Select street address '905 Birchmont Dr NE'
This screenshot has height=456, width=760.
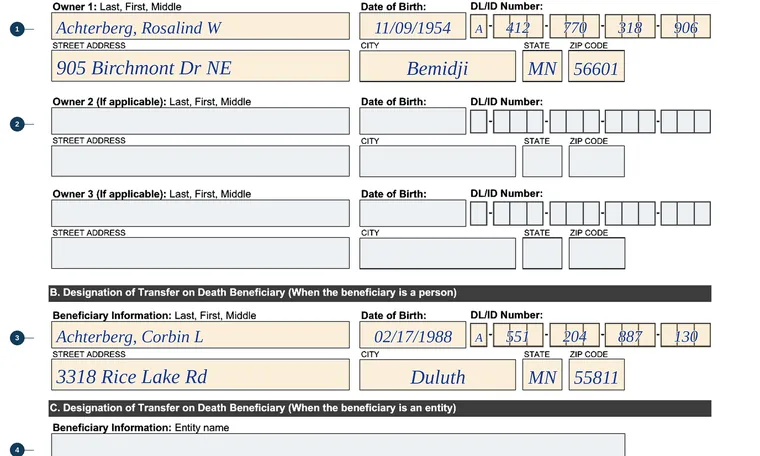tap(200, 66)
